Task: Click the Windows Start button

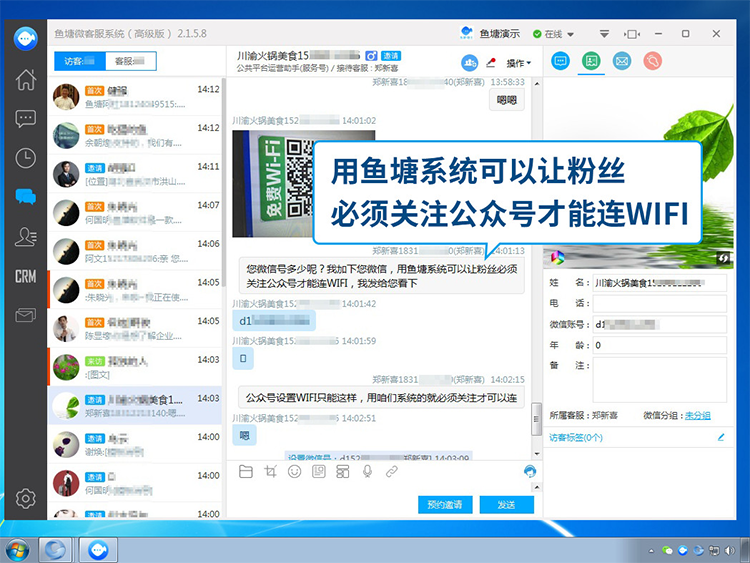Action: pos(17,550)
